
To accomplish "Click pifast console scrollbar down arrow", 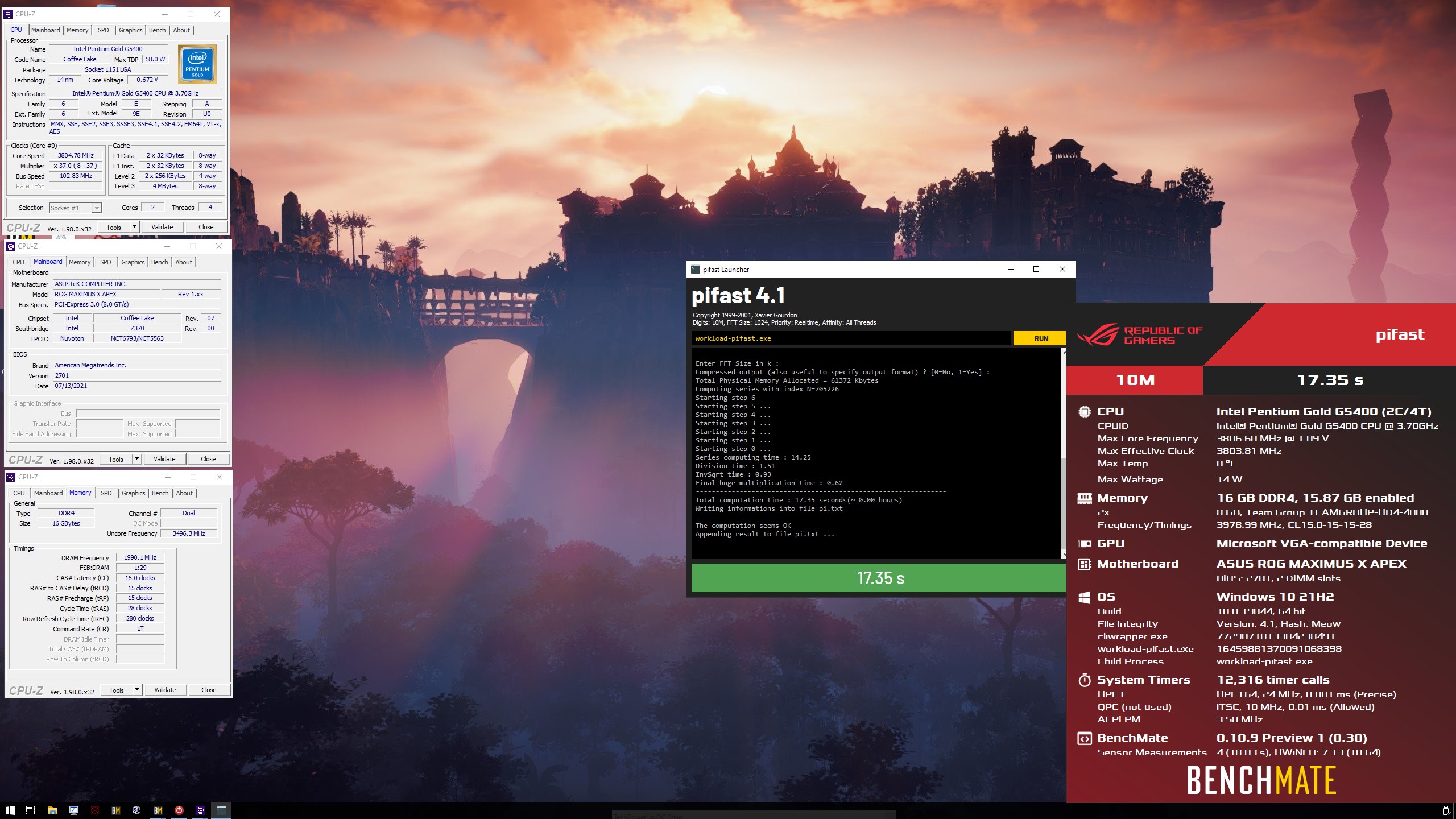I will pyautogui.click(x=1064, y=554).
